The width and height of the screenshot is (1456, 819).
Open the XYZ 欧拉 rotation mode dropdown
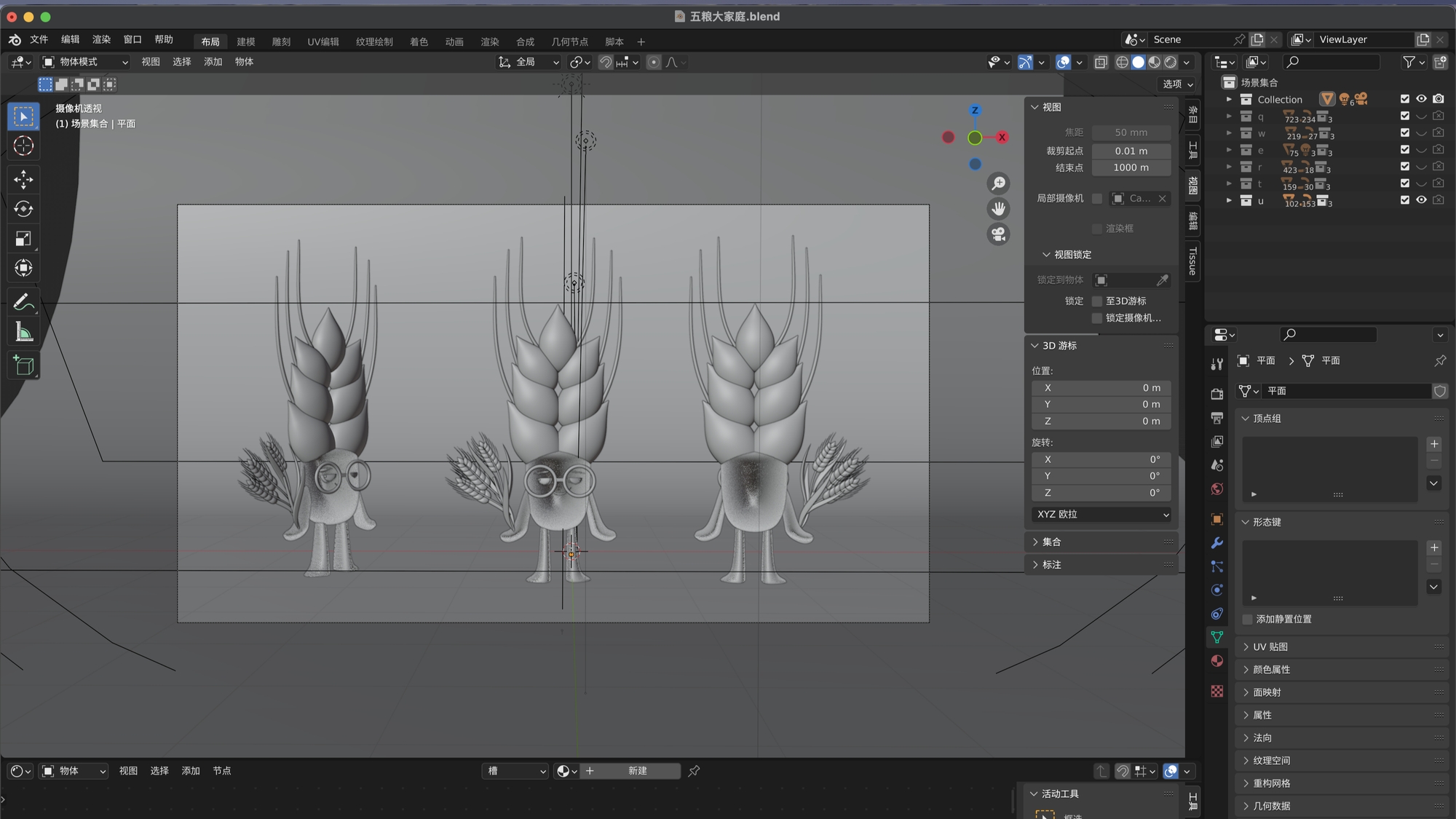pos(1101,515)
